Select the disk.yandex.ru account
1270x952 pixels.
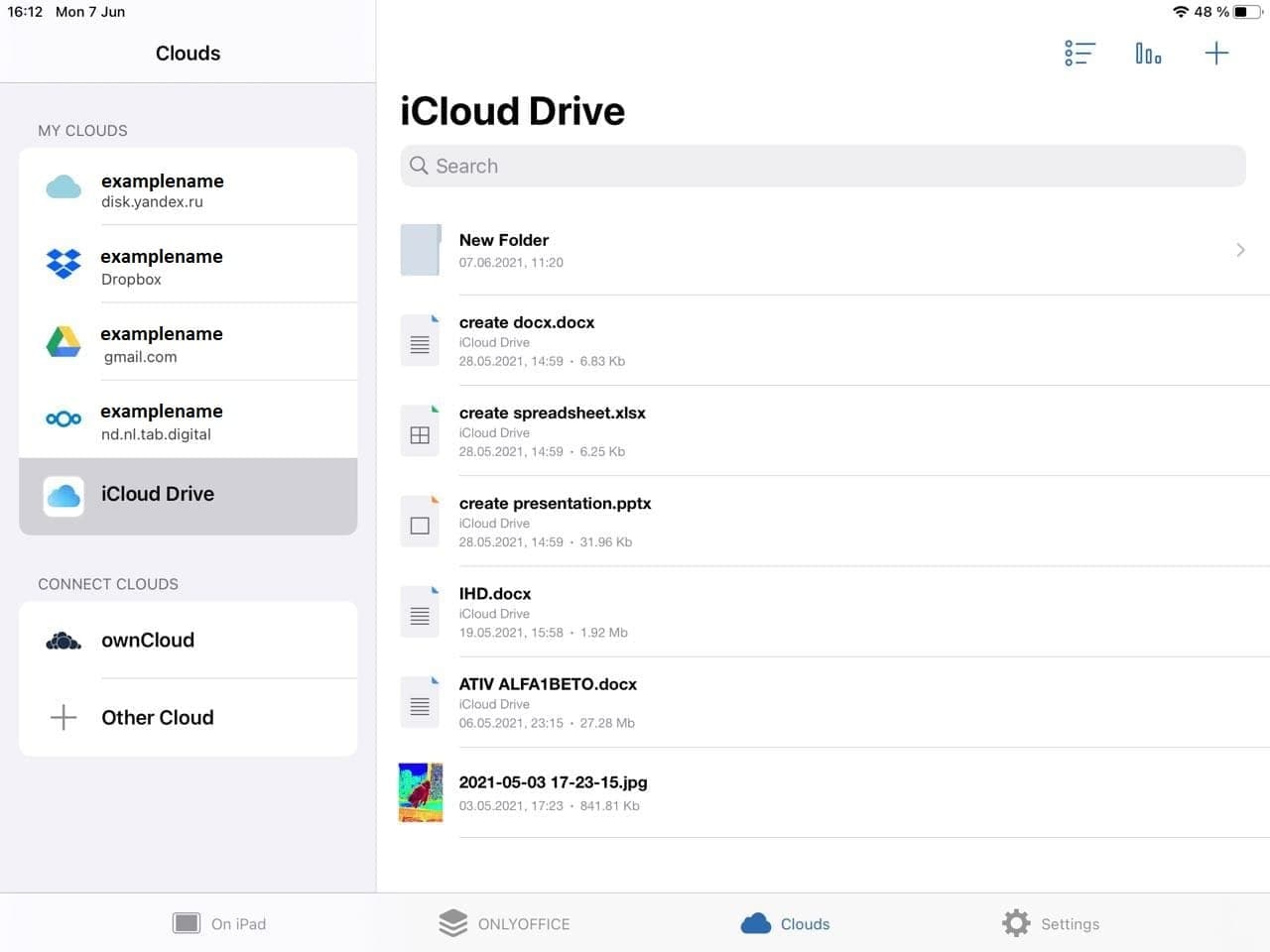tap(189, 186)
